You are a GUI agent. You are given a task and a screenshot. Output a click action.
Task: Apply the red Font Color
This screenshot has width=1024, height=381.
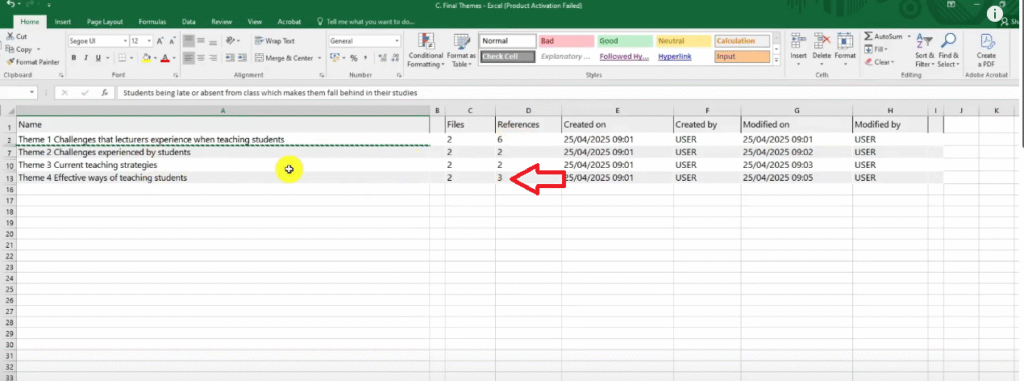pyautogui.click(x=165, y=58)
